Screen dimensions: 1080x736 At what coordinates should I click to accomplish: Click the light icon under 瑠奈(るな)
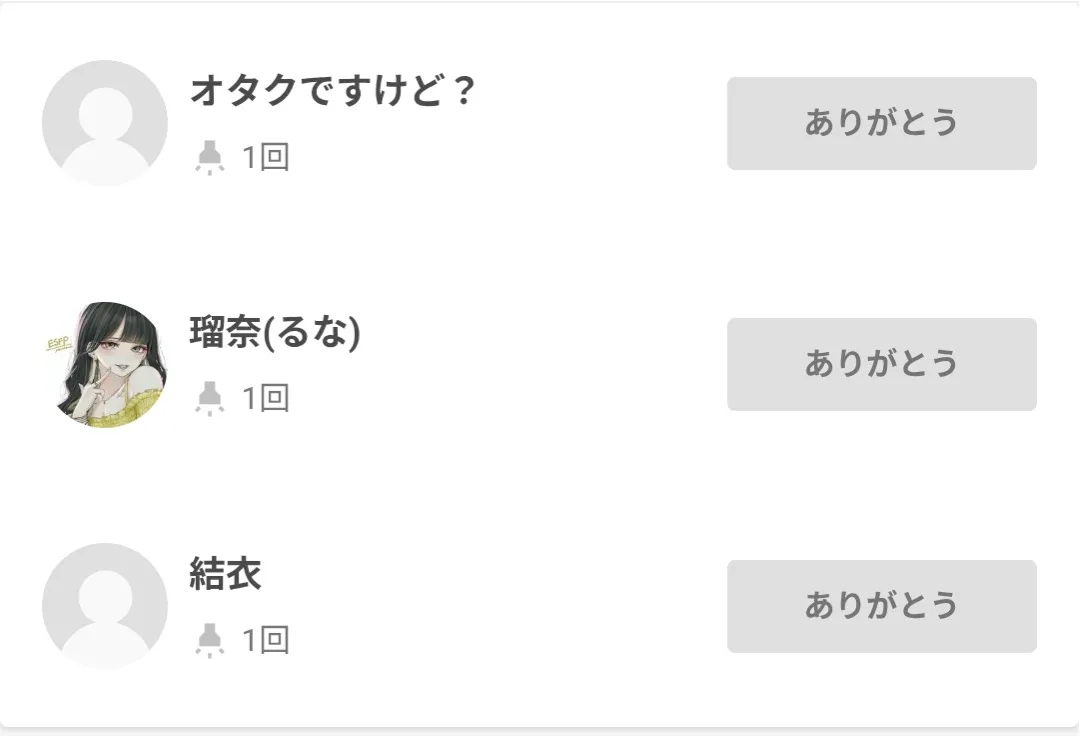209,398
